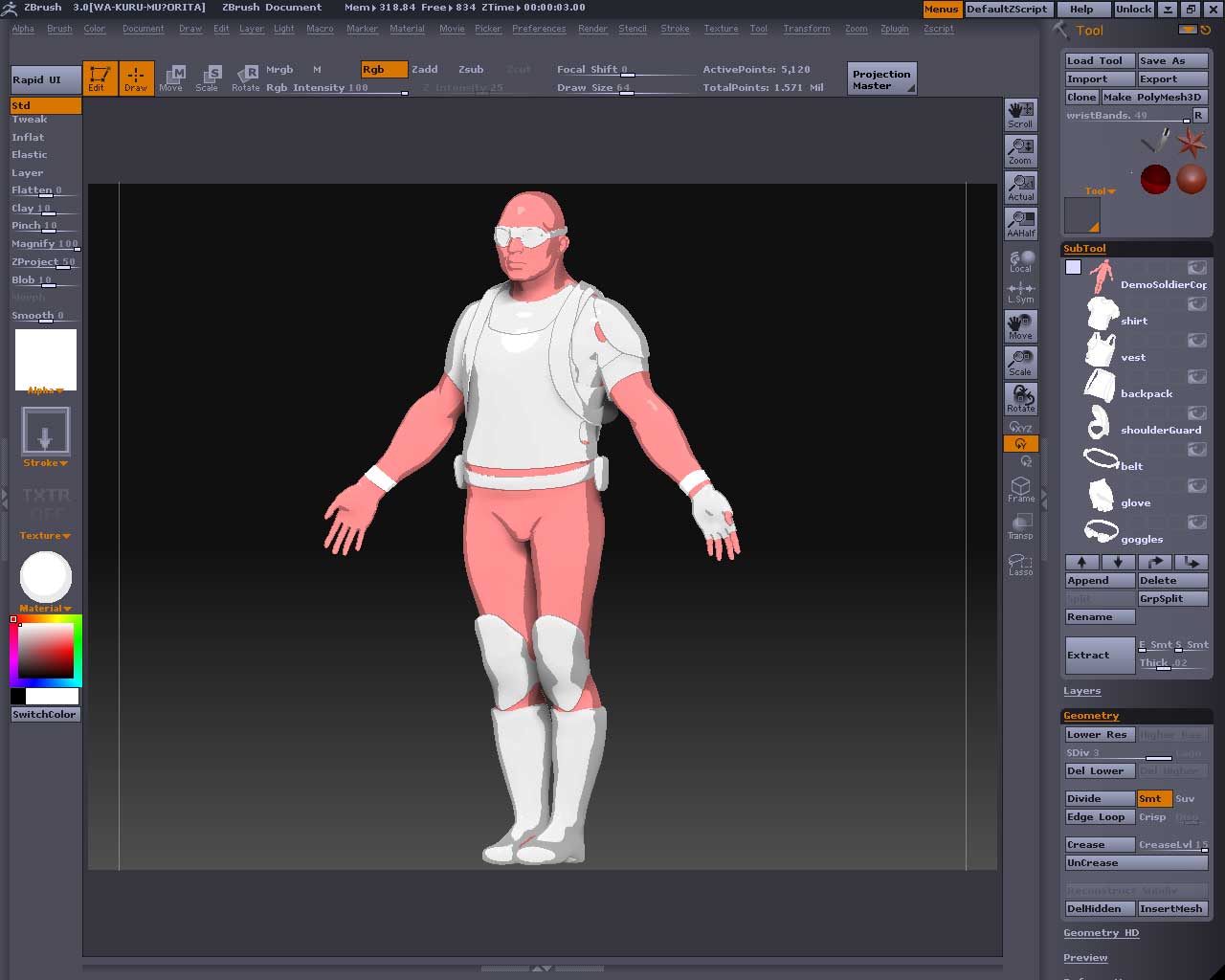1225x980 pixels.
Task: Click the Rotate view icon beside the canvas
Action: (1021, 399)
